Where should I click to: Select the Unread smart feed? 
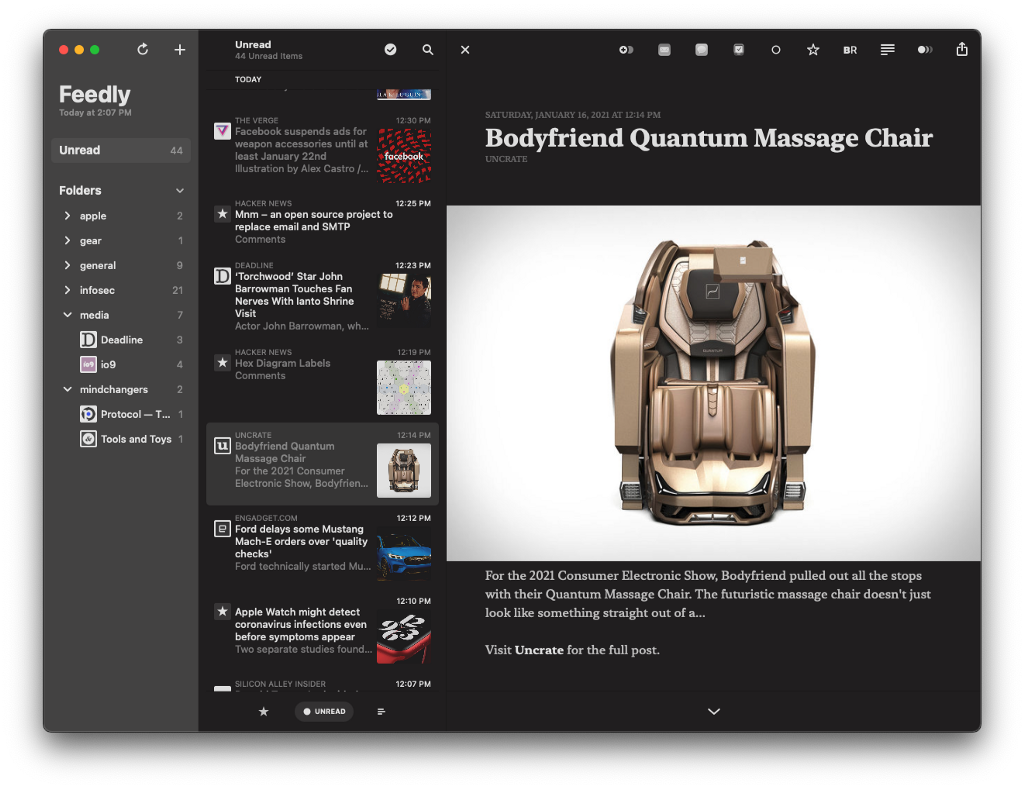[121, 150]
